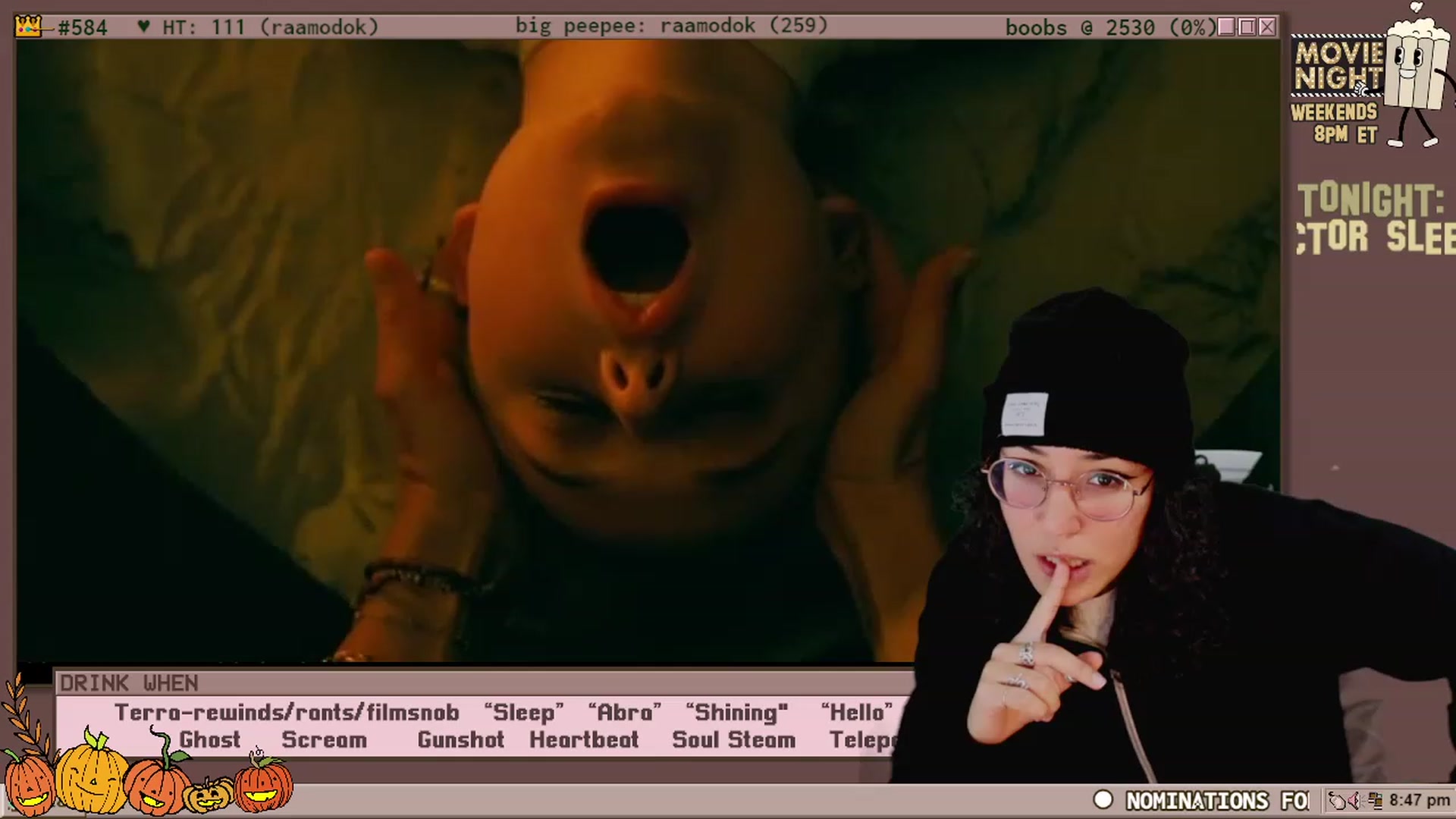This screenshot has height=819, width=1456.
Task: Click the mouse icon in the system tray
Action: tap(1337, 800)
